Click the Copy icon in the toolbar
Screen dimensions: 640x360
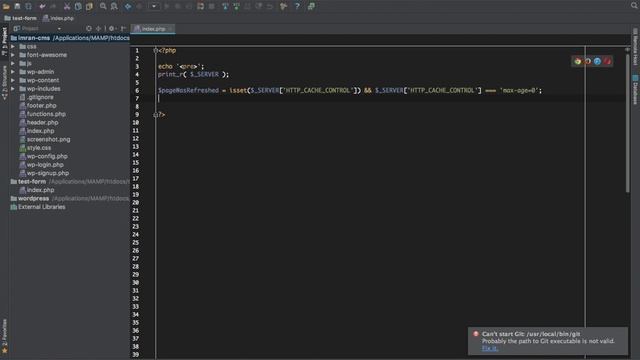(x=78, y=6)
